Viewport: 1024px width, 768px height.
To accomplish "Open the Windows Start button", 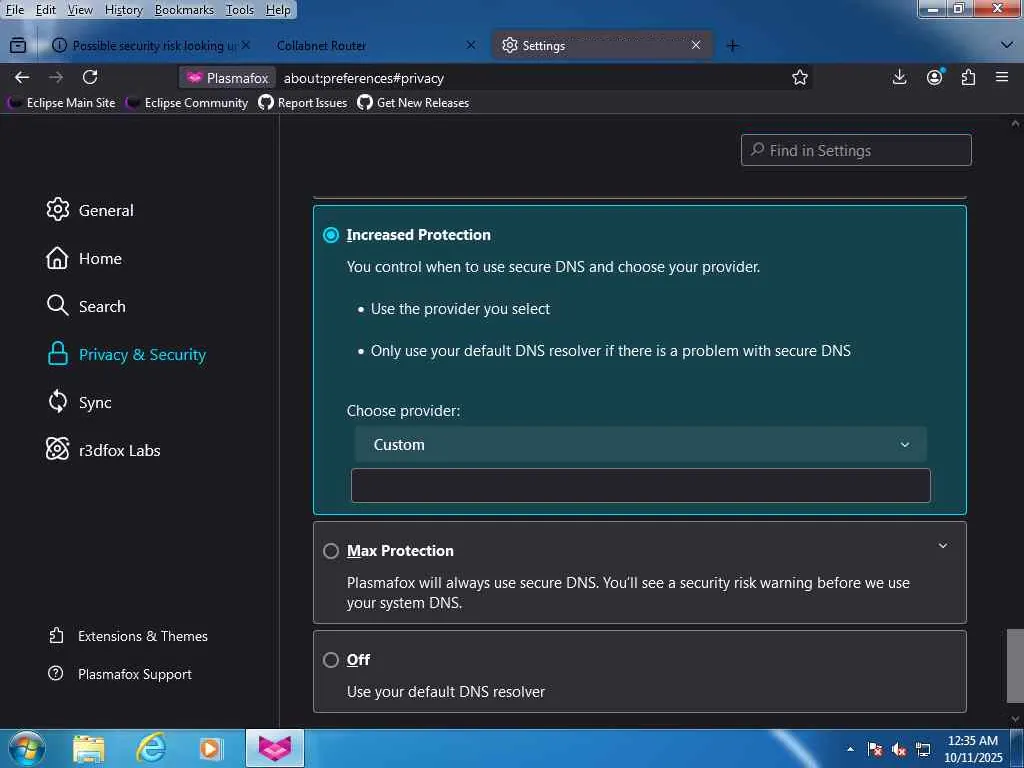I will 25,748.
